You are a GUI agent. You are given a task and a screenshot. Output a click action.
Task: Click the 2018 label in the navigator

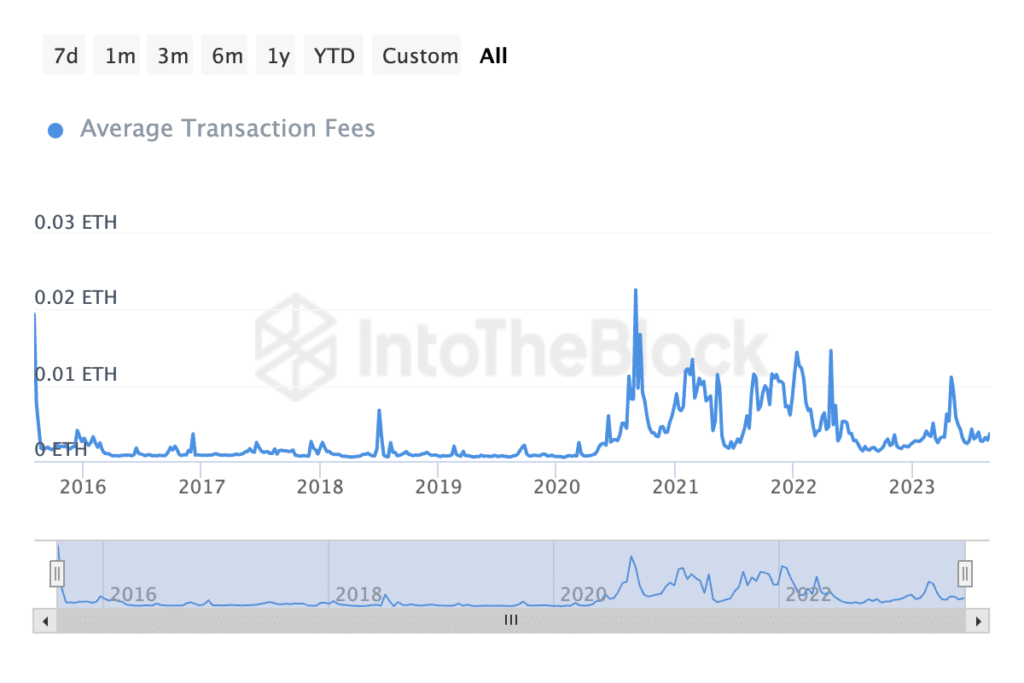(x=358, y=594)
